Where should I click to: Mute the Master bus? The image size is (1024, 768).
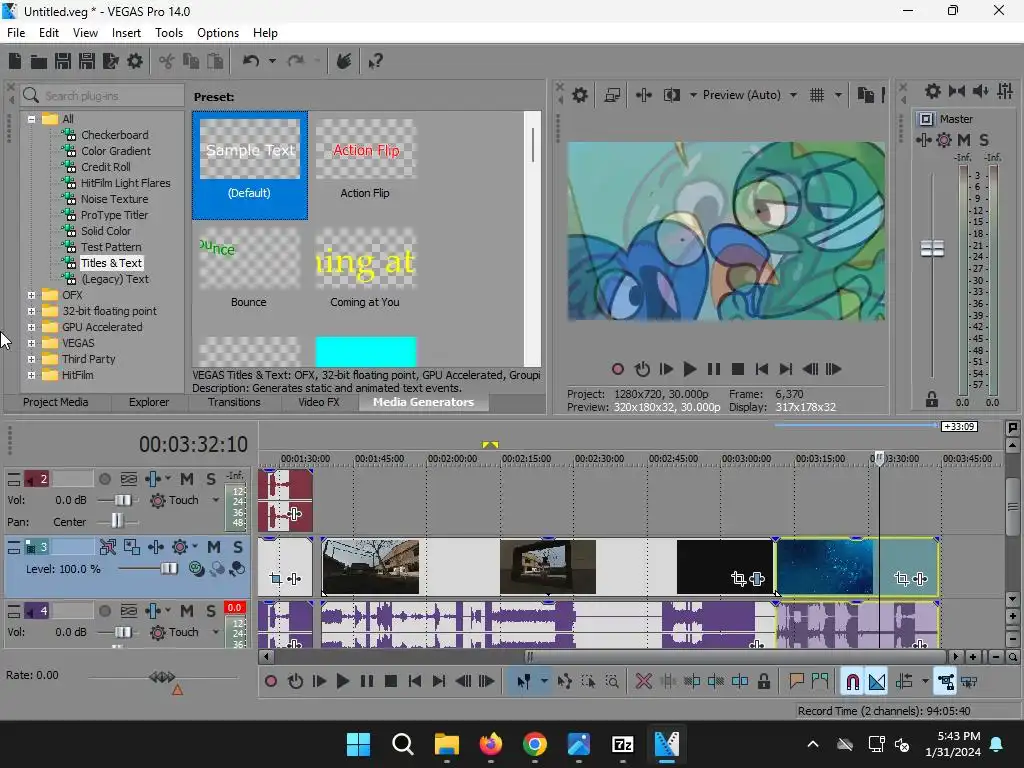pyautogui.click(x=964, y=140)
